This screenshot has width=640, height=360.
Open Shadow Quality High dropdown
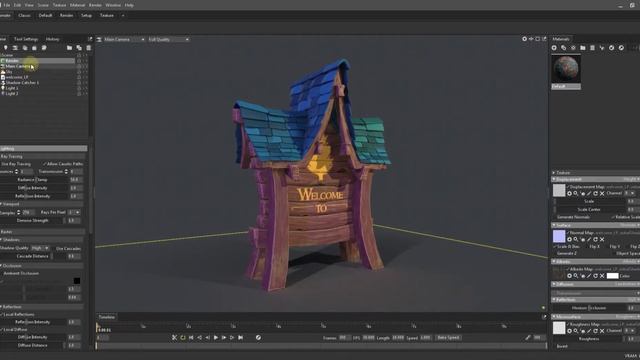40,248
